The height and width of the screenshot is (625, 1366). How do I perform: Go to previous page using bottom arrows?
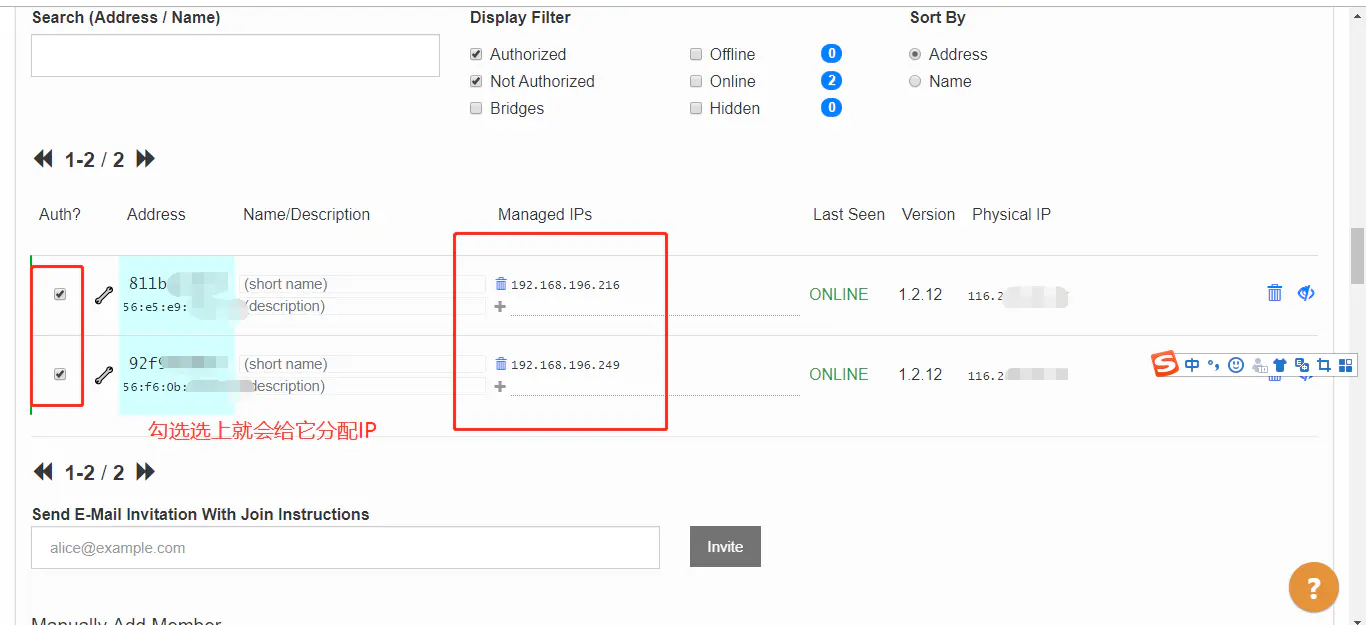pos(43,472)
